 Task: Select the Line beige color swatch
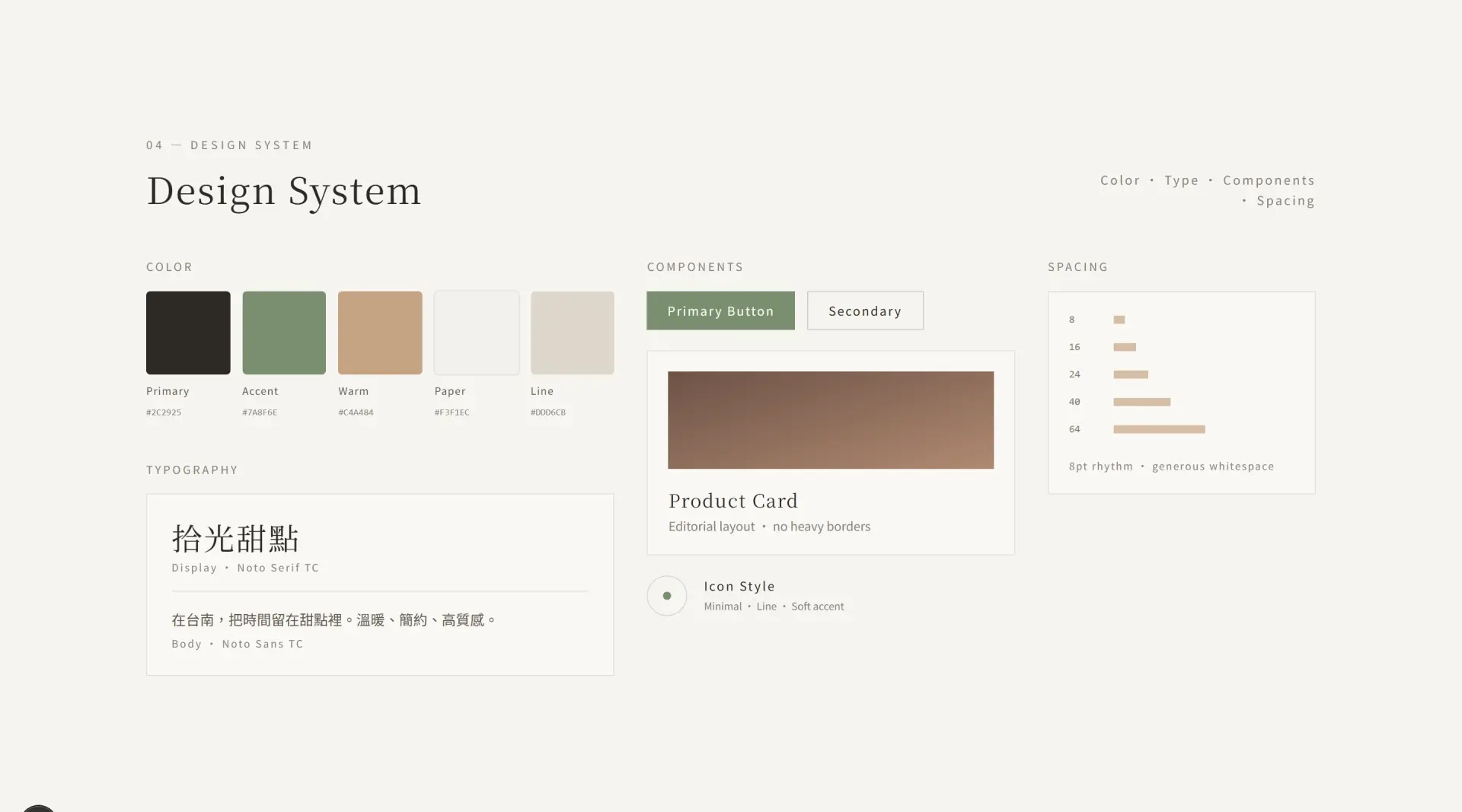coord(573,333)
